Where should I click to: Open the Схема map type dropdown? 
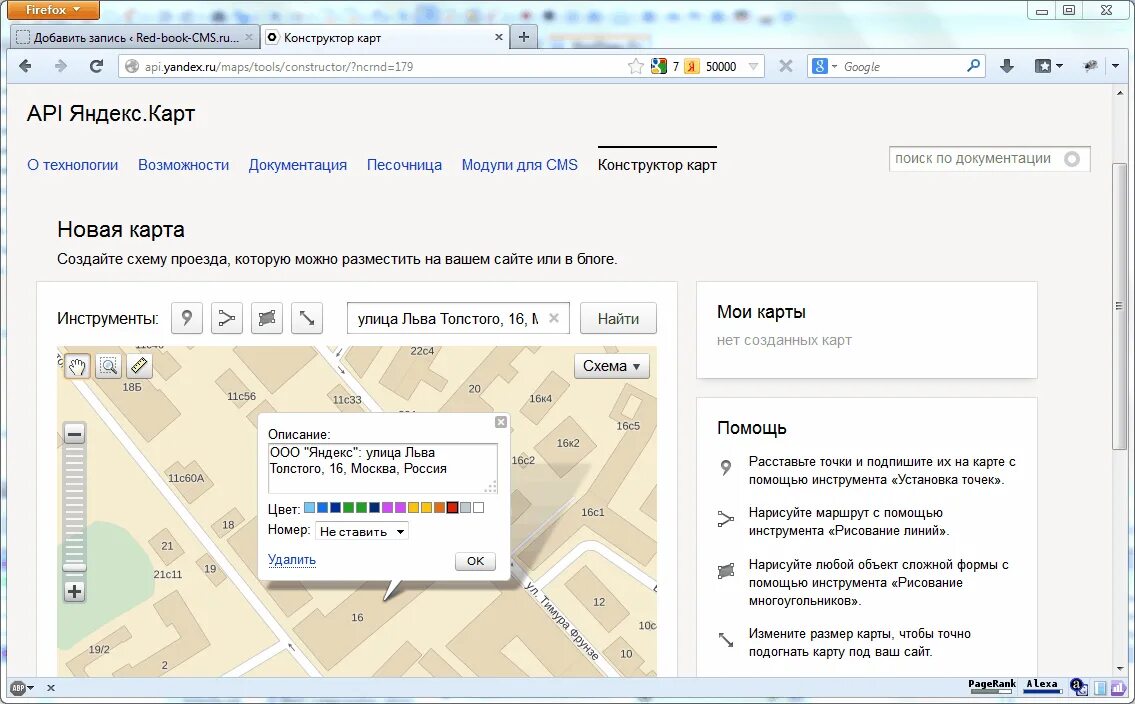click(x=612, y=366)
